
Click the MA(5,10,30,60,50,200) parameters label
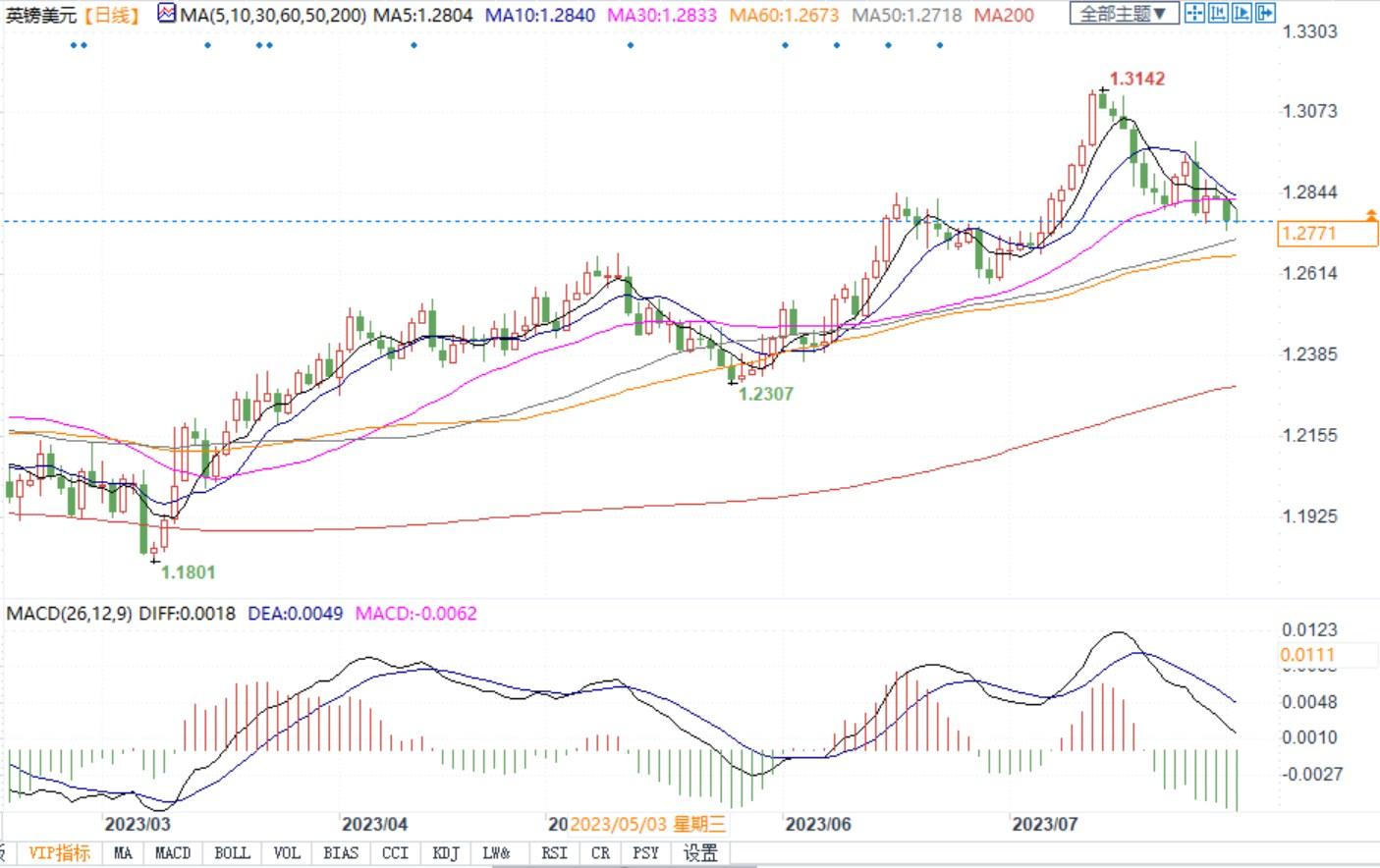tap(274, 15)
